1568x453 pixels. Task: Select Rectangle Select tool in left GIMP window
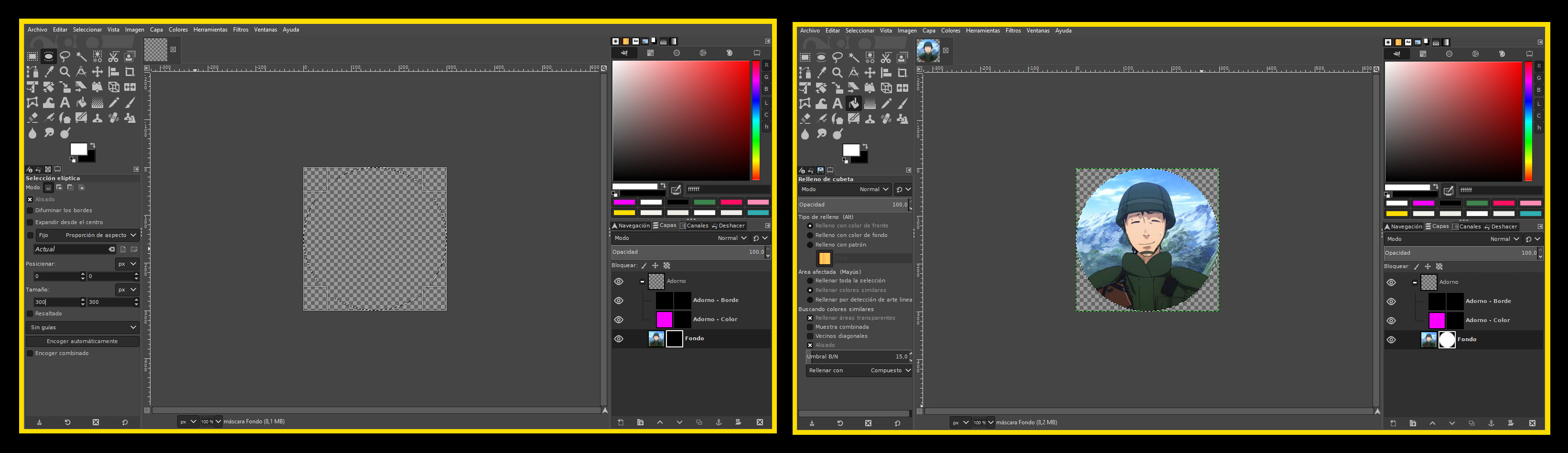(x=32, y=56)
